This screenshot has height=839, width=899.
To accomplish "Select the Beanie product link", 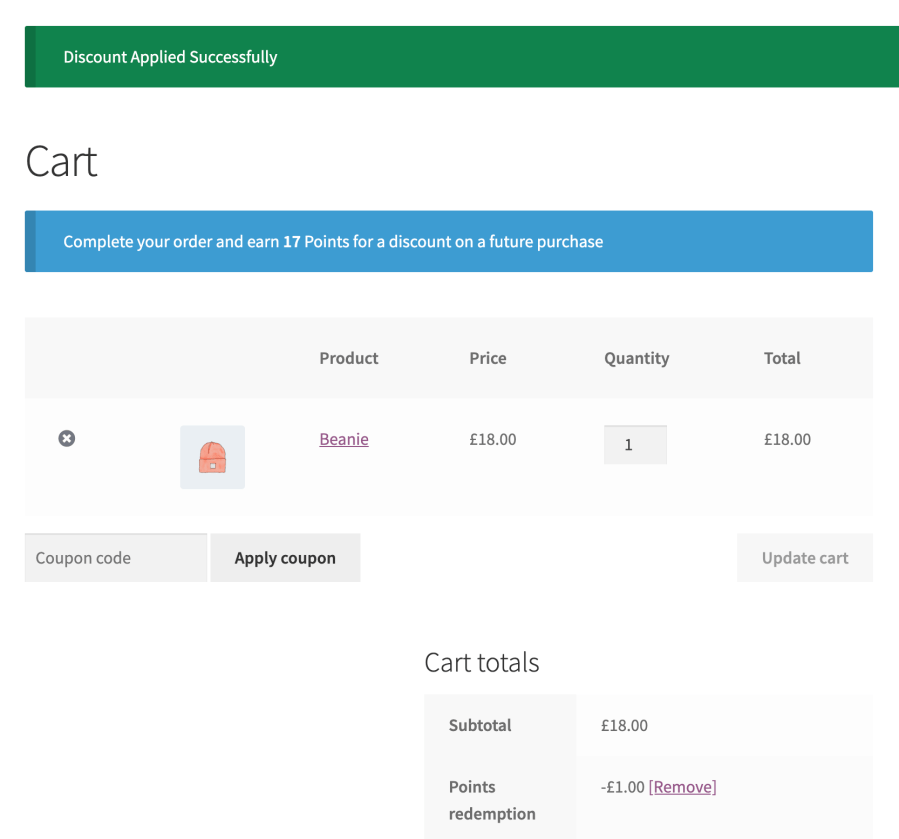I will (x=343, y=439).
